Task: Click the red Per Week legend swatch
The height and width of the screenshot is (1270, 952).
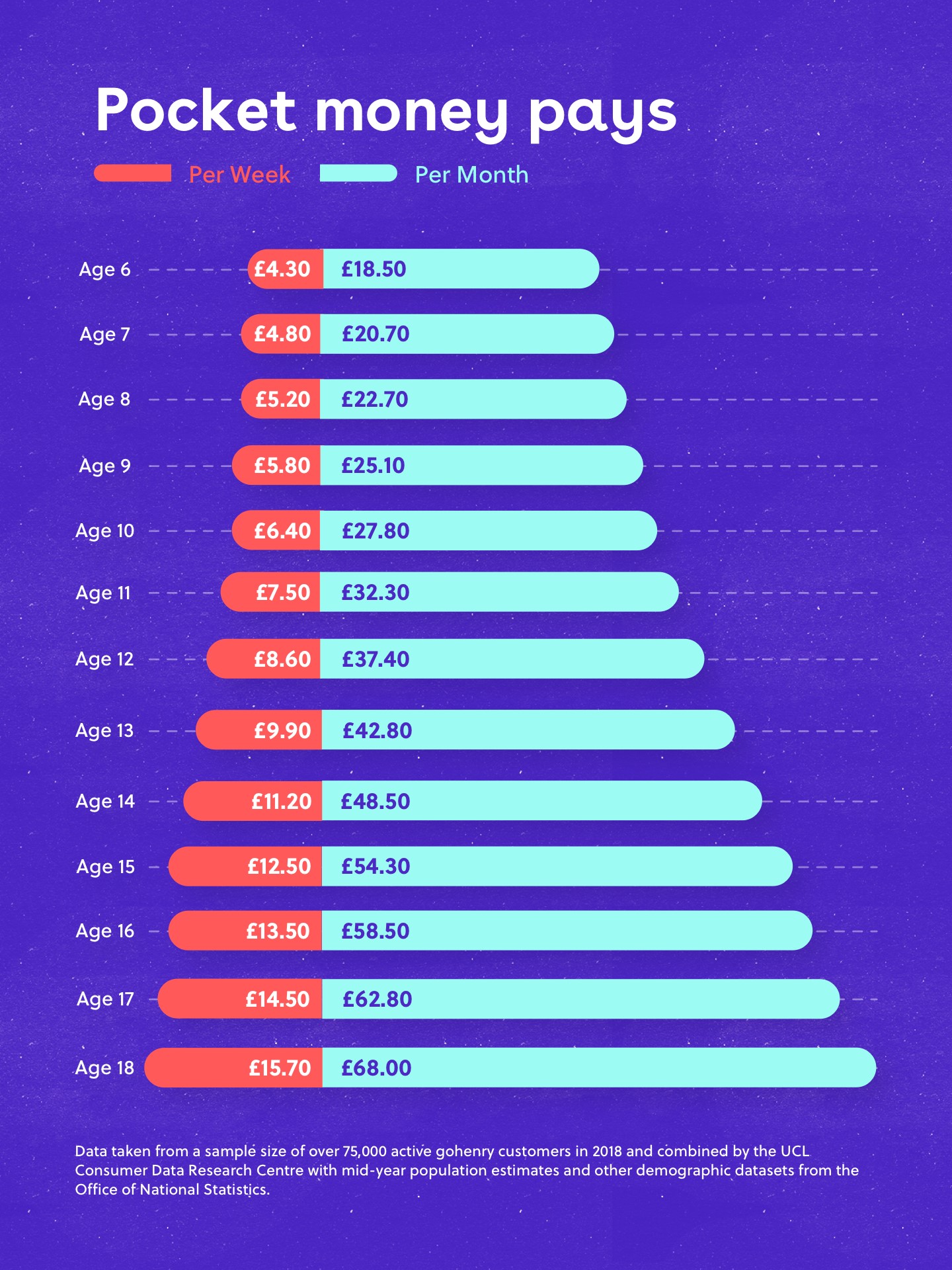Action: point(133,173)
